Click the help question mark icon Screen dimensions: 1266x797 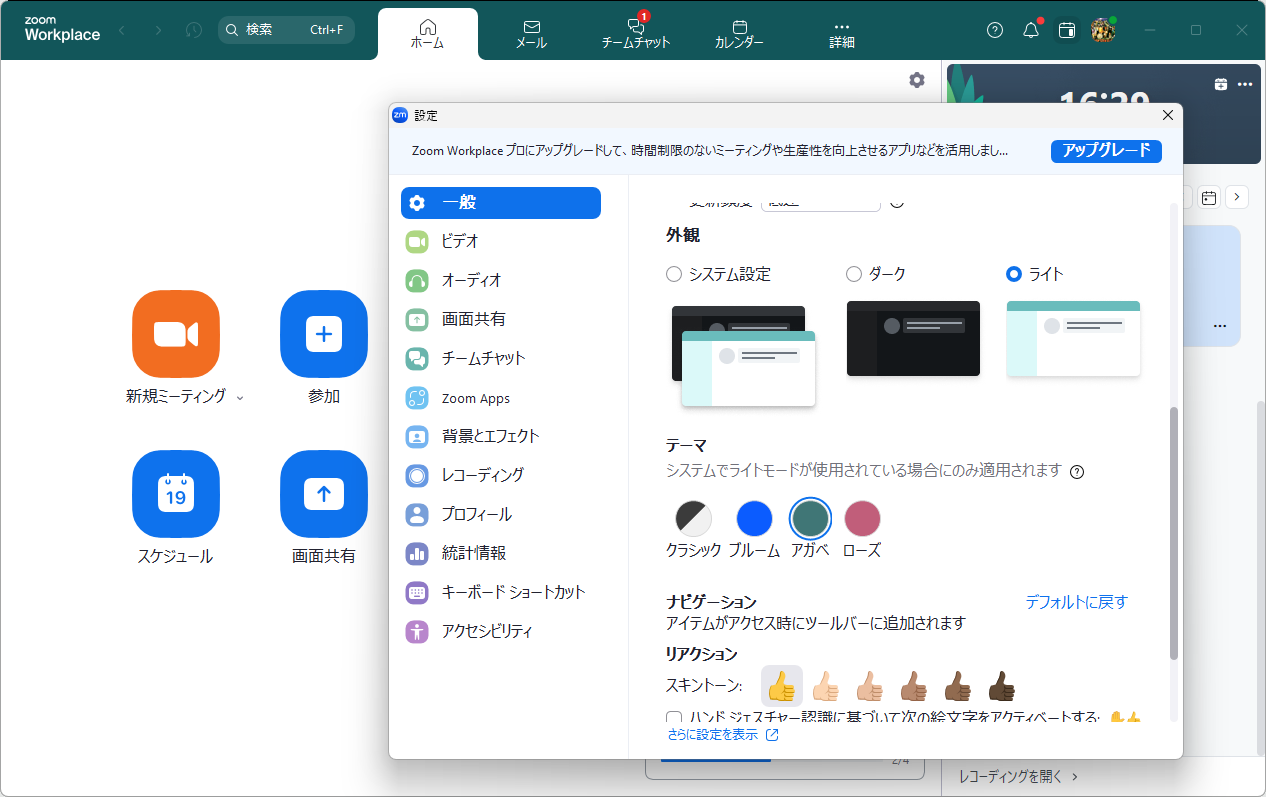[x=994, y=30]
